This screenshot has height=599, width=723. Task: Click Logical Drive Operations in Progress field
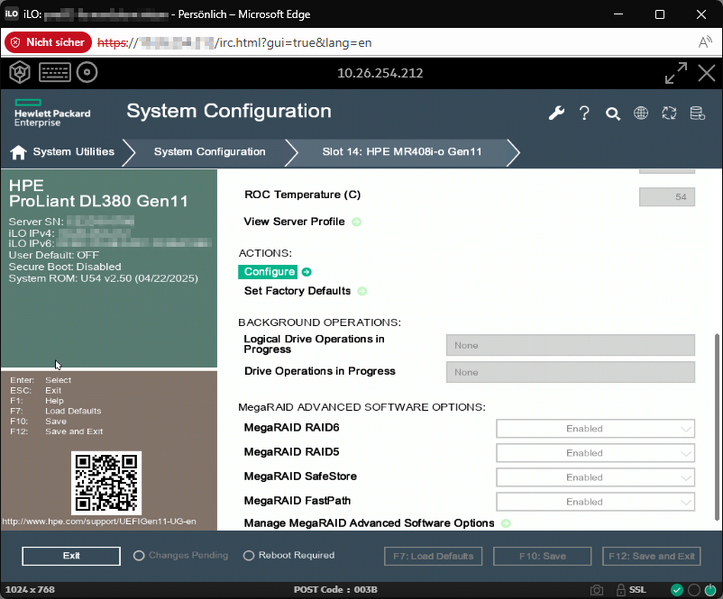tap(570, 345)
